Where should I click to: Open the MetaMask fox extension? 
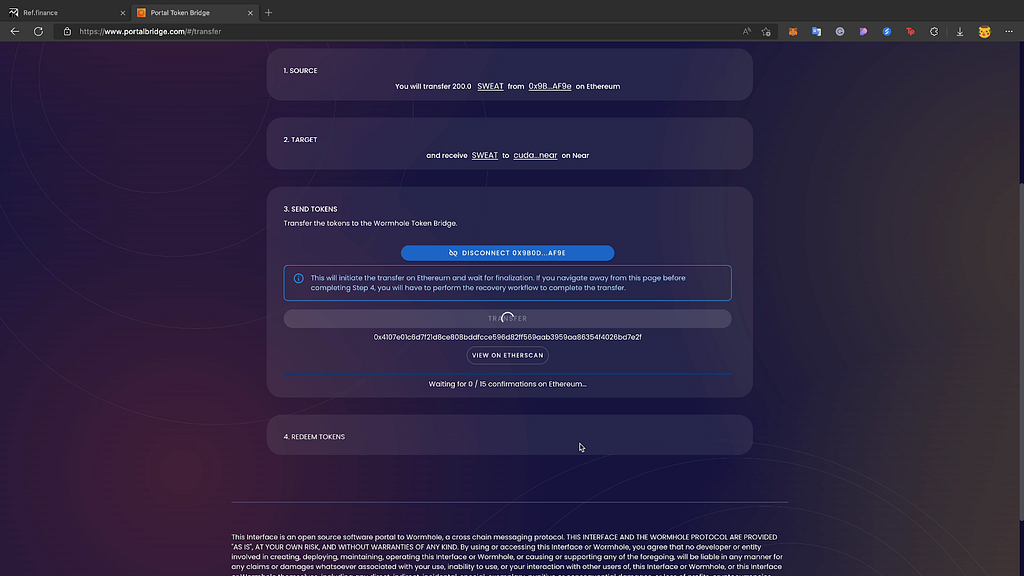click(x=793, y=31)
